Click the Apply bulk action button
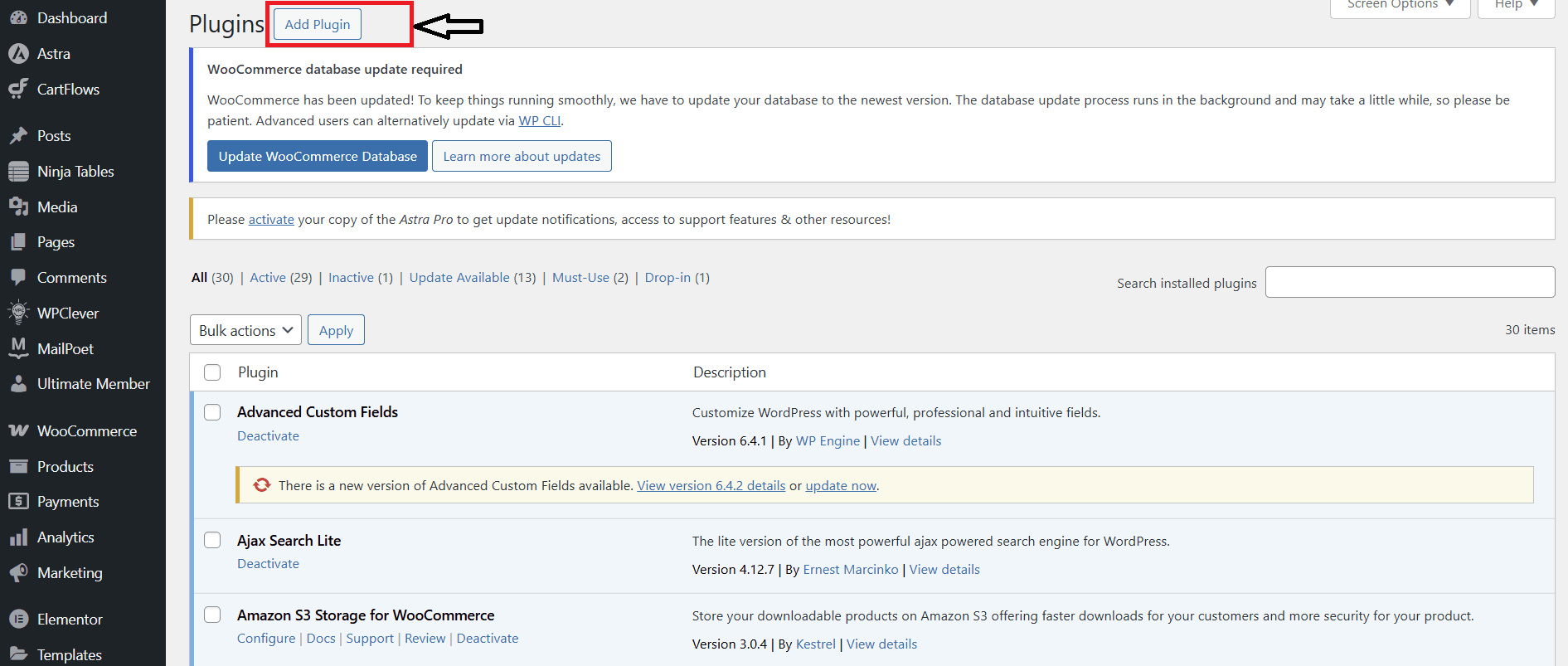This screenshot has width=1568, height=666. click(336, 330)
